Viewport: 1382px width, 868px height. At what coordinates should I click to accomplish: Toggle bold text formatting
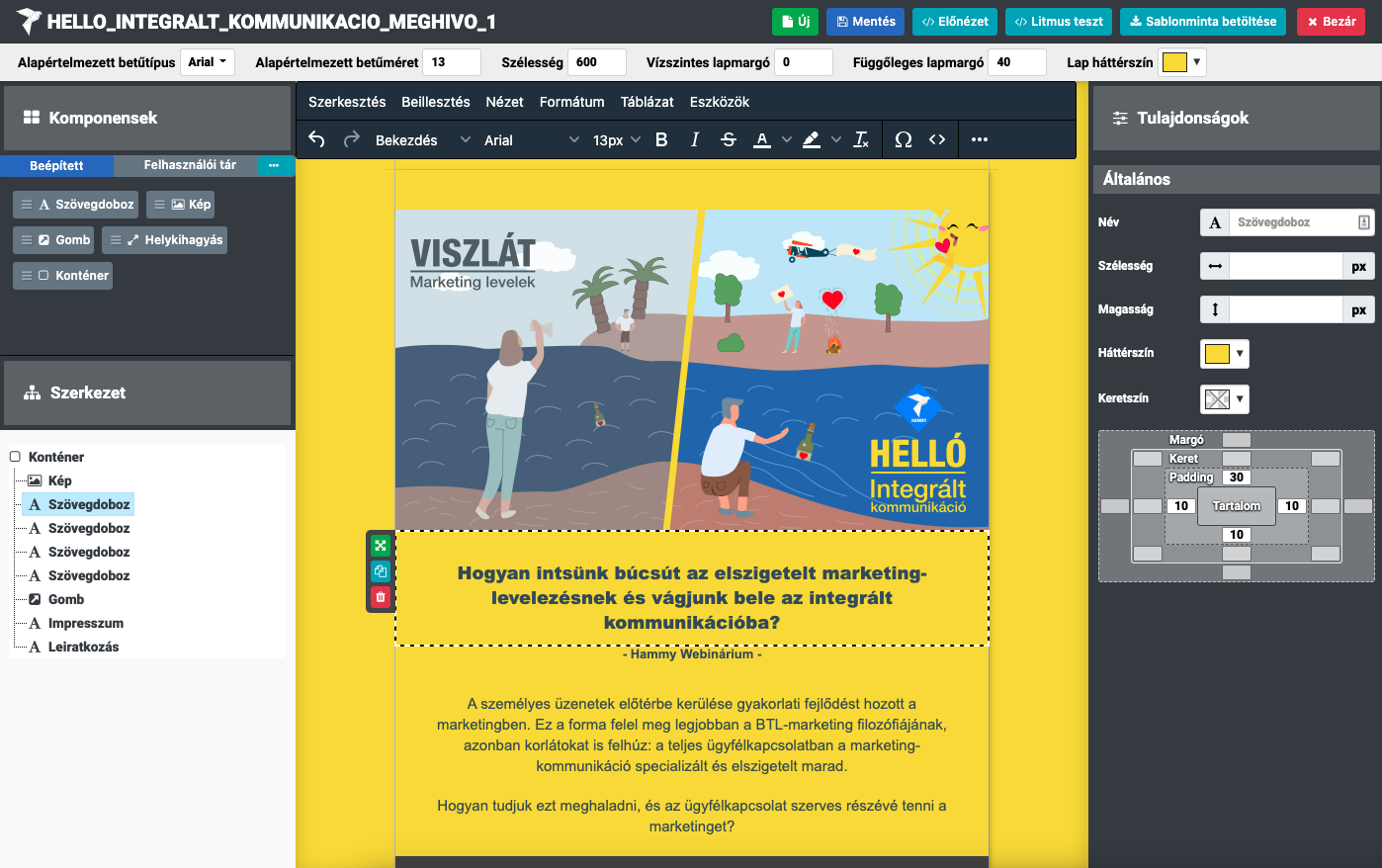(661, 139)
